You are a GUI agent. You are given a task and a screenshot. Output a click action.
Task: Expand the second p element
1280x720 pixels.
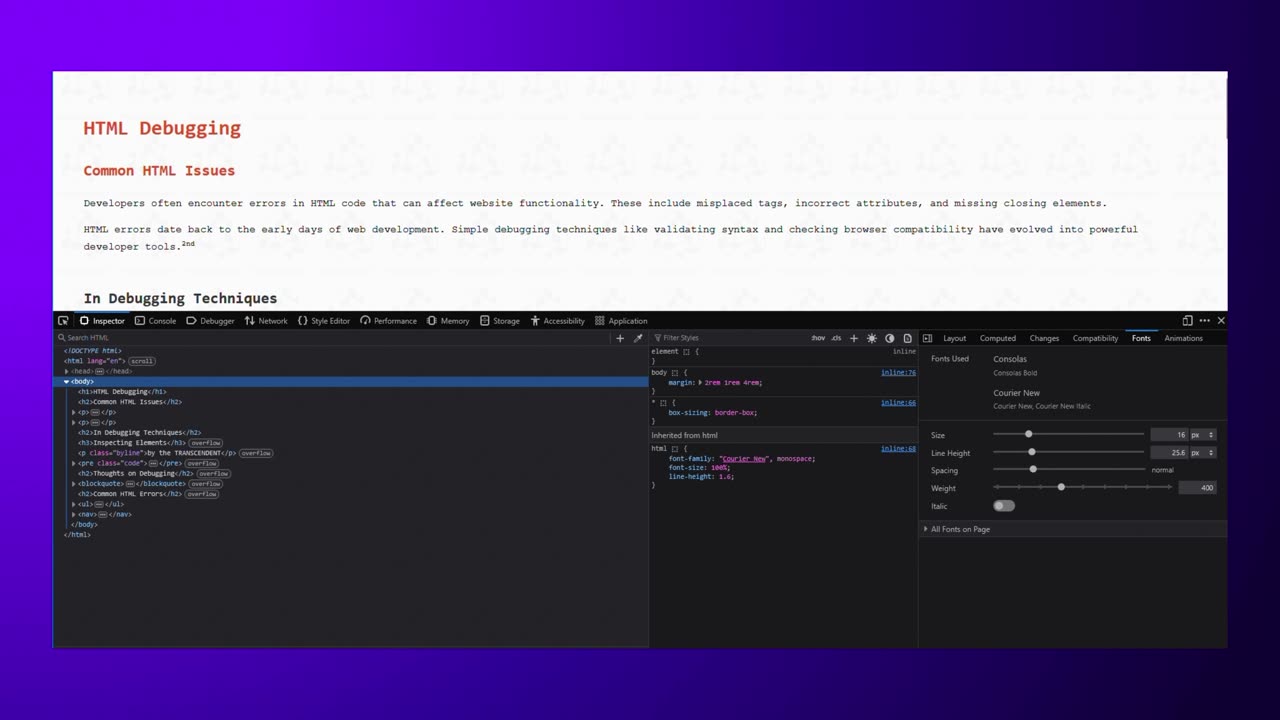coord(74,422)
